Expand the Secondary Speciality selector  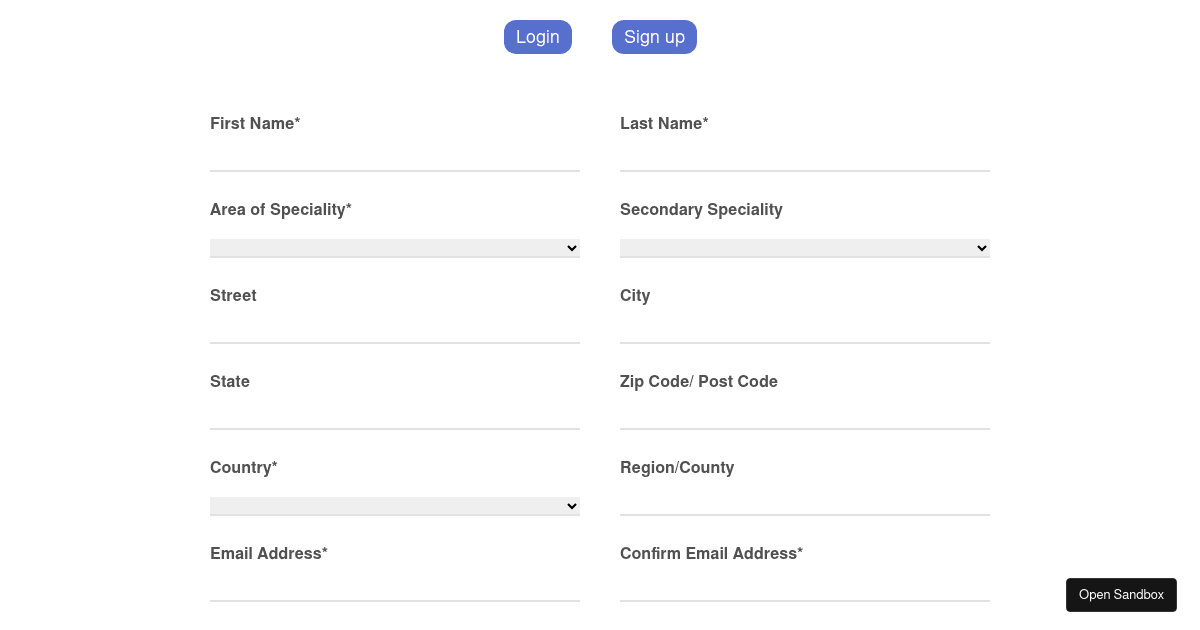[805, 247]
